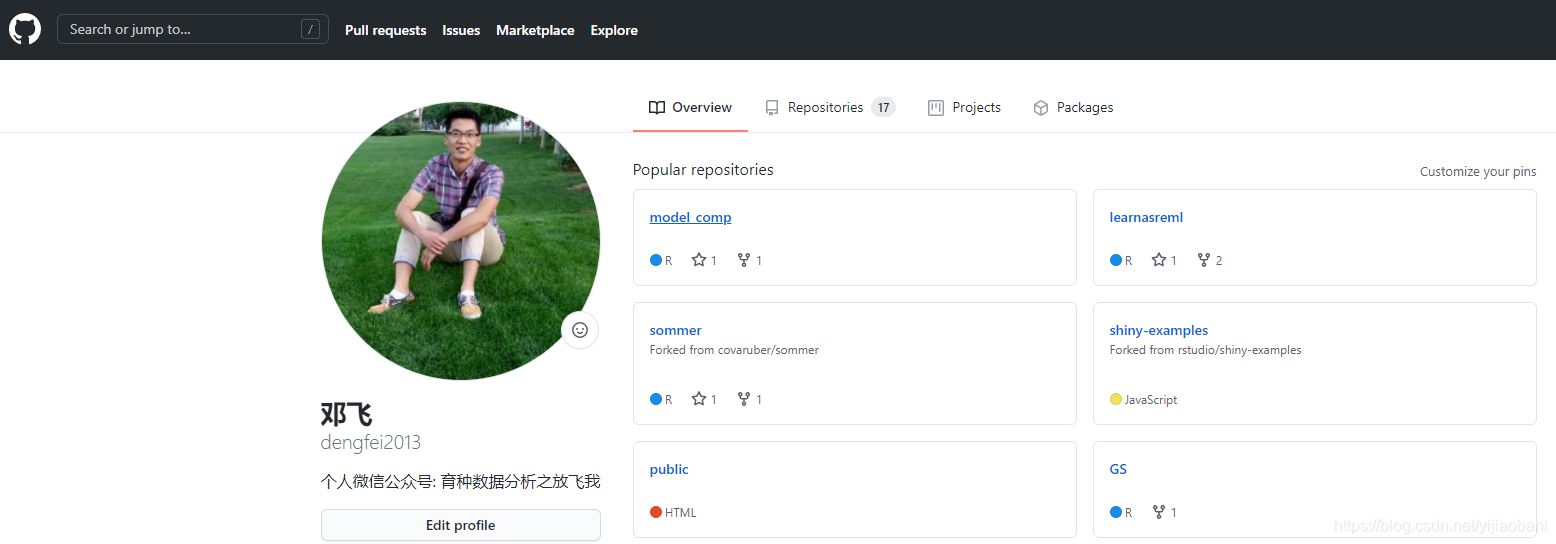Click the fork count on model_comp
Image resolution: width=1556 pixels, height=544 pixels.
[750, 260]
